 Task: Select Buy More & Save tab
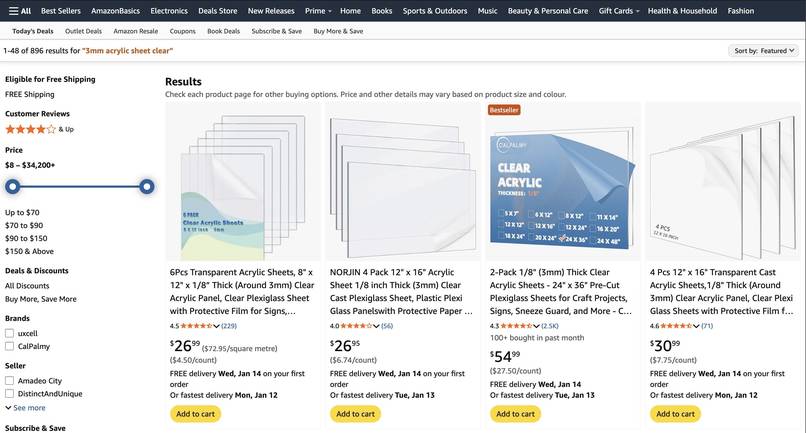pos(338,31)
